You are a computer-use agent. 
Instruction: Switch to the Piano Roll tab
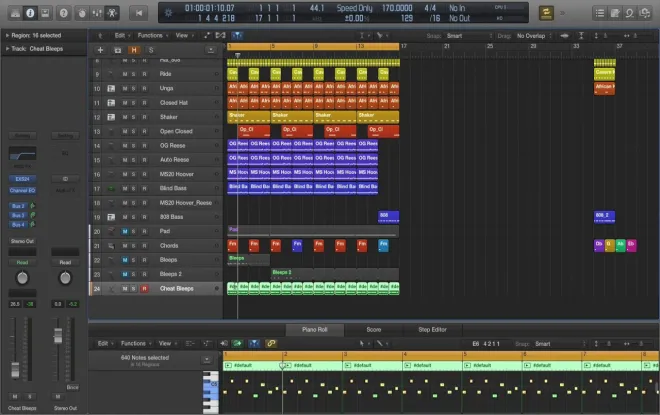click(314, 330)
